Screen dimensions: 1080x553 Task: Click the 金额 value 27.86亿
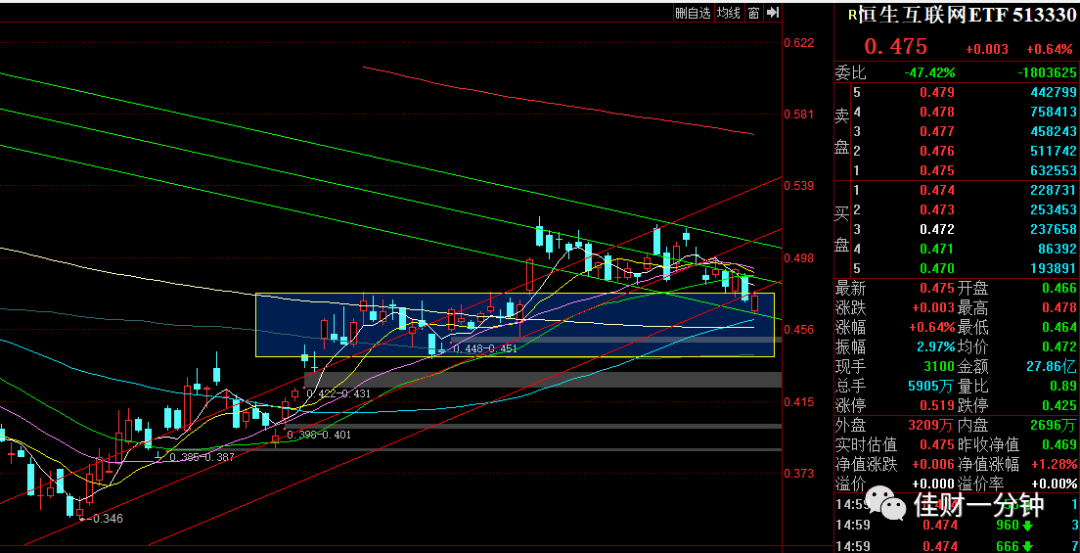1052,366
